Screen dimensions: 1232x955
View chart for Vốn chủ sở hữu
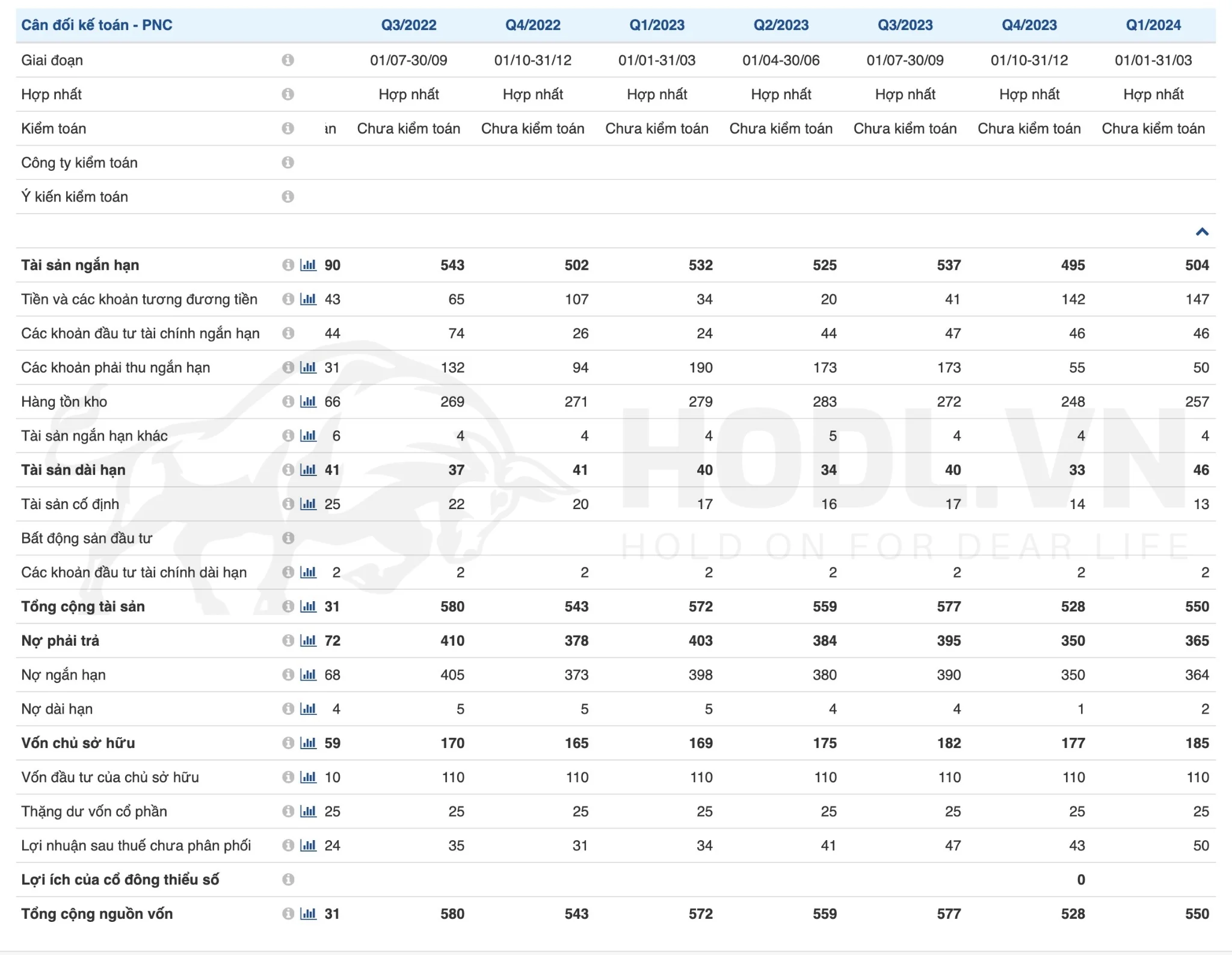pos(308,743)
